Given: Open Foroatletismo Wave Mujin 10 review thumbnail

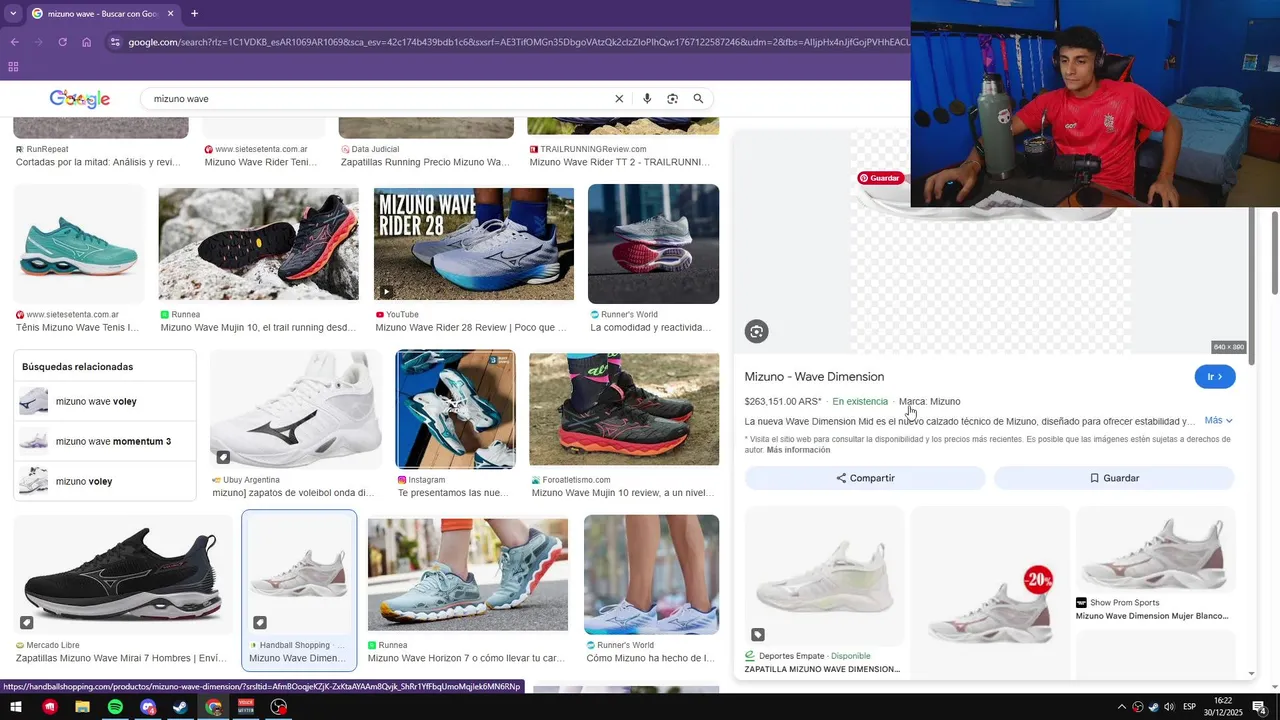Looking at the screenshot, I should coord(624,409).
